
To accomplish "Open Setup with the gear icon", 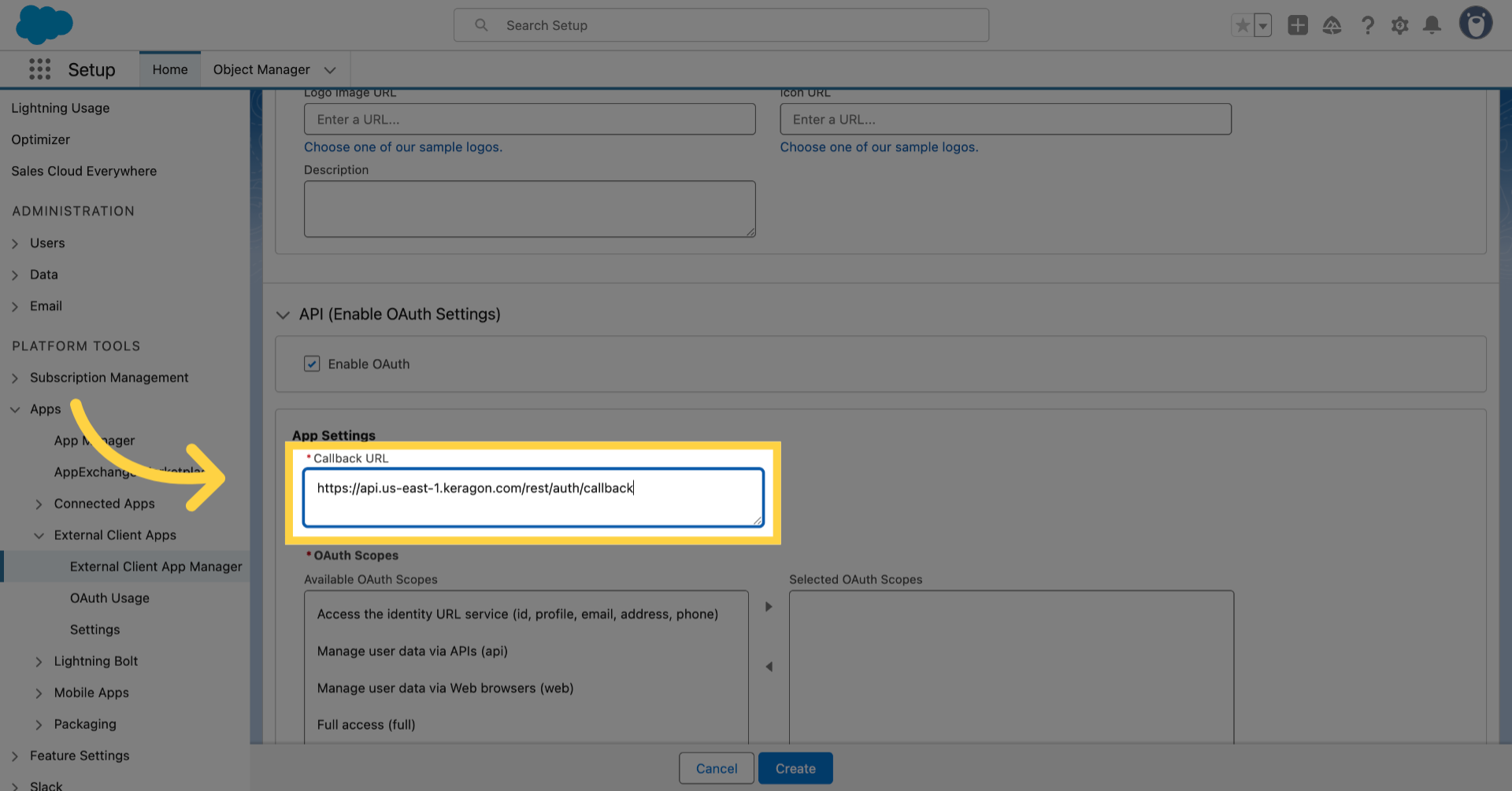I will click(1400, 25).
